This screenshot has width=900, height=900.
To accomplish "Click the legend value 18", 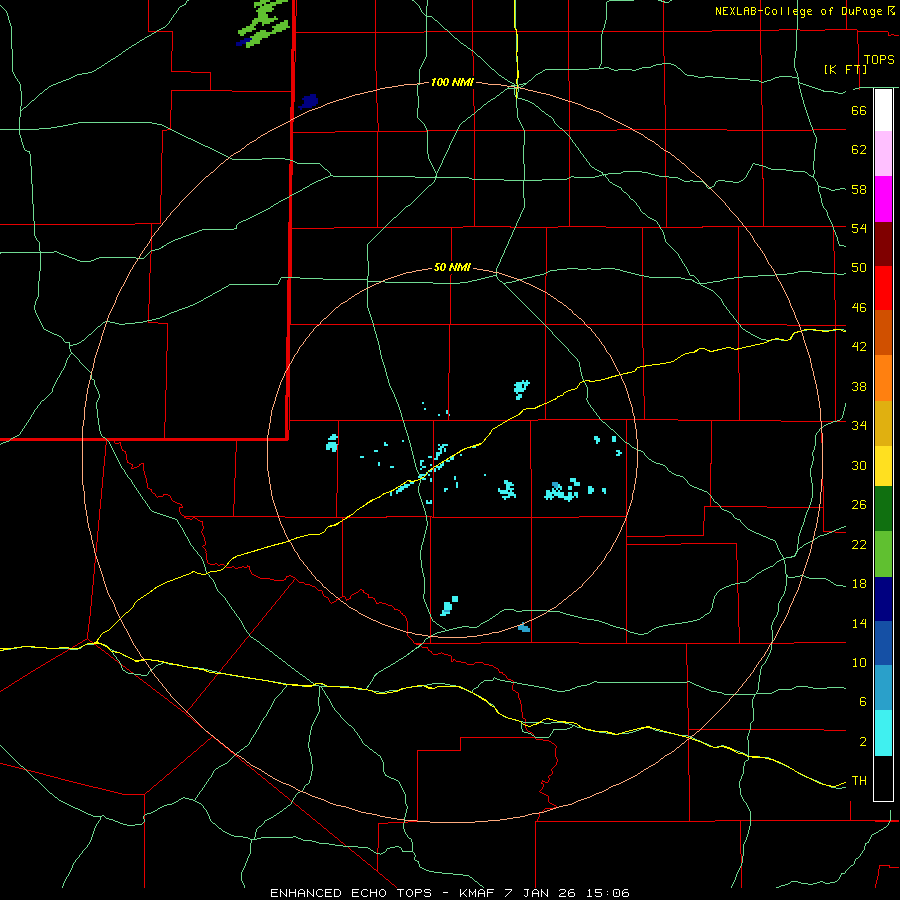I will tap(859, 584).
